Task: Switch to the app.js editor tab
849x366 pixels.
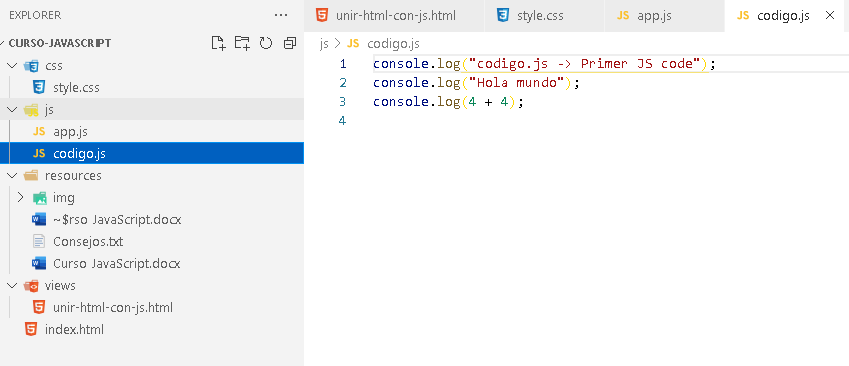Action: tap(664, 16)
